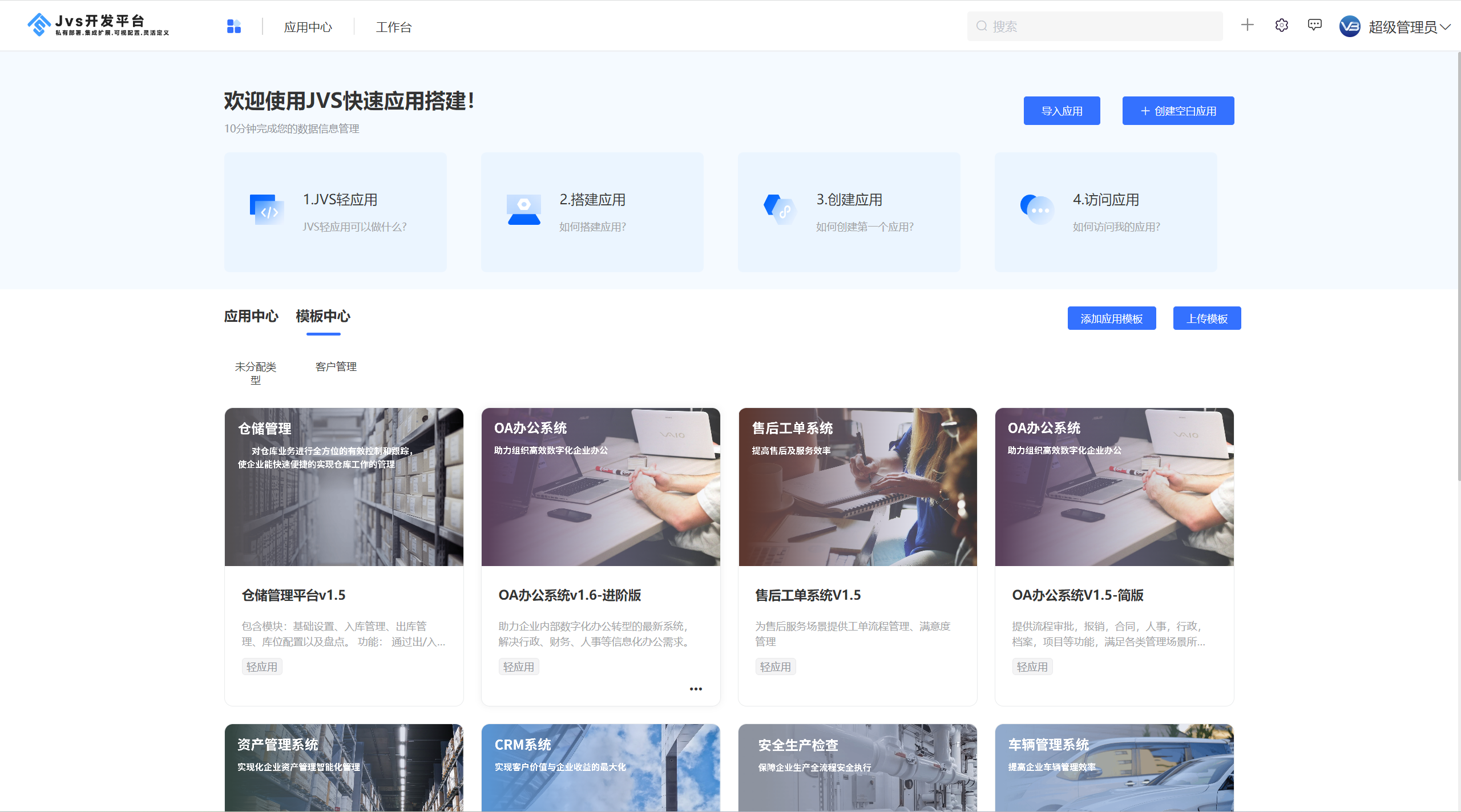Switch to the 模板中心 tab
Image resolution: width=1461 pixels, height=812 pixels.
tap(323, 316)
